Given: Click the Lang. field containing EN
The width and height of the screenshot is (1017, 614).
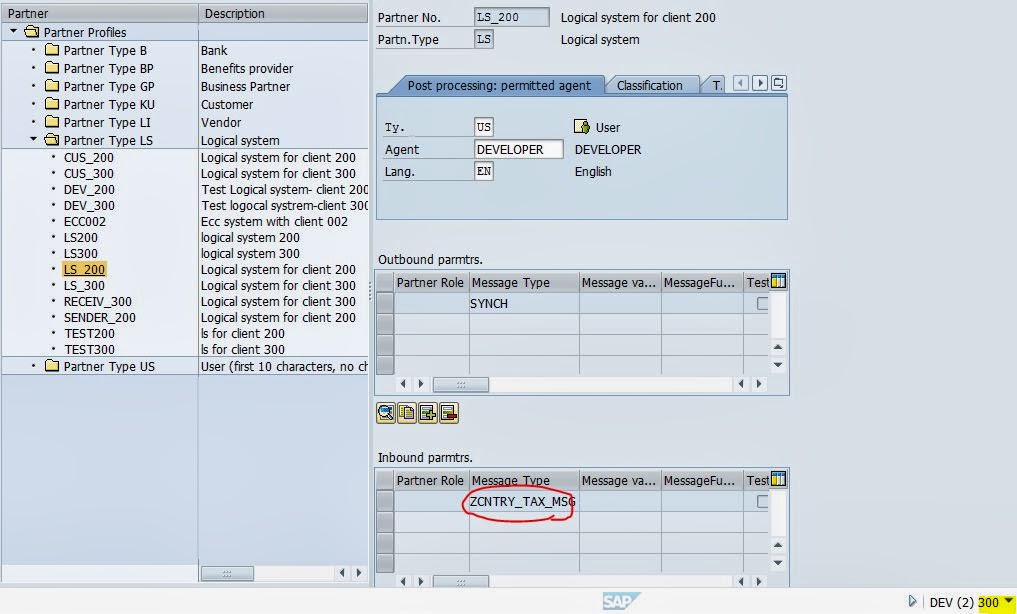Looking at the screenshot, I should click(x=484, y=171).
